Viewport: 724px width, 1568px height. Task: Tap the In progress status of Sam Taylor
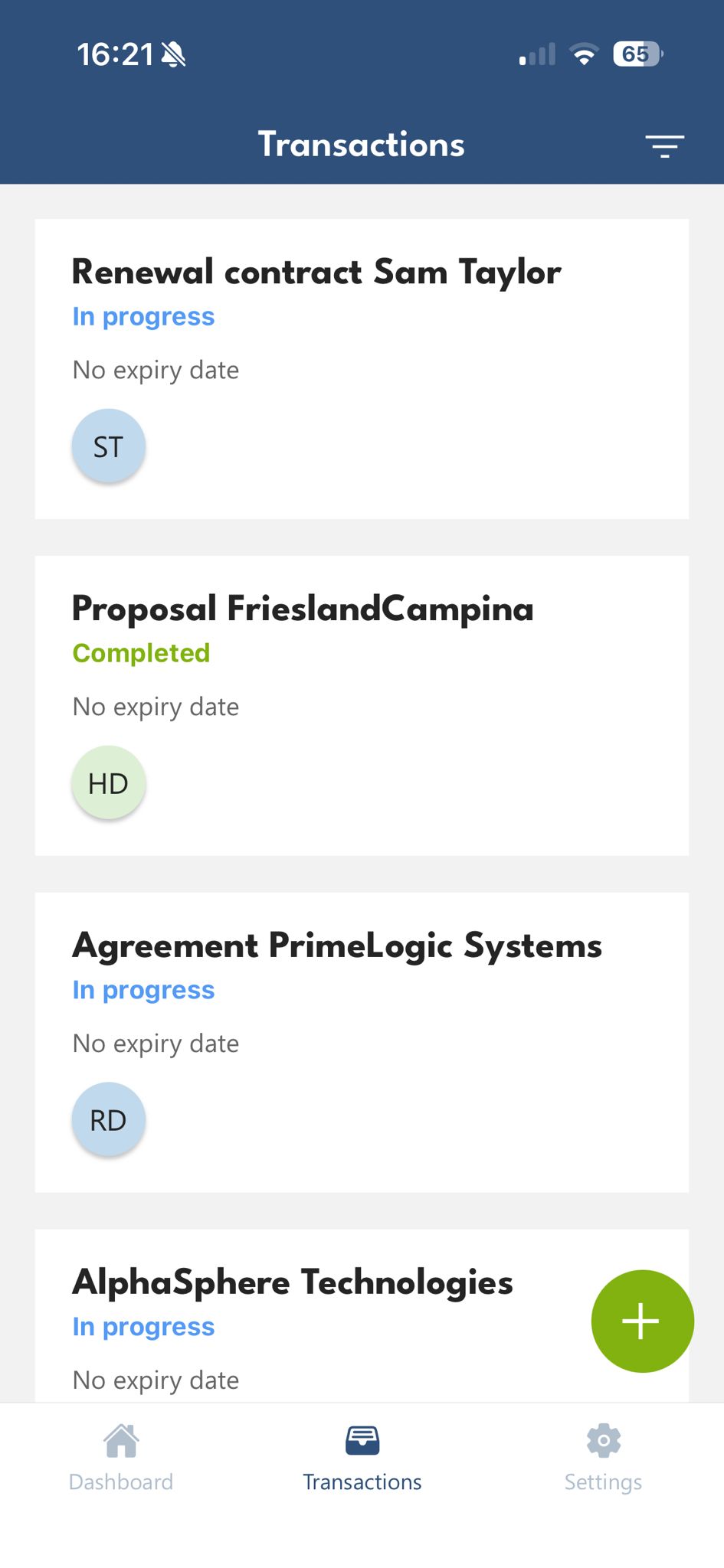143,316
